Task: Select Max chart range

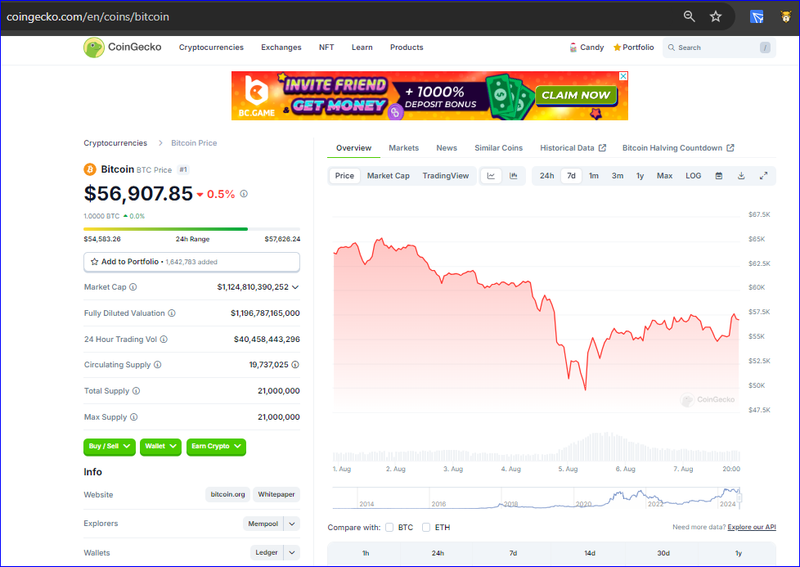Action: 664,176
